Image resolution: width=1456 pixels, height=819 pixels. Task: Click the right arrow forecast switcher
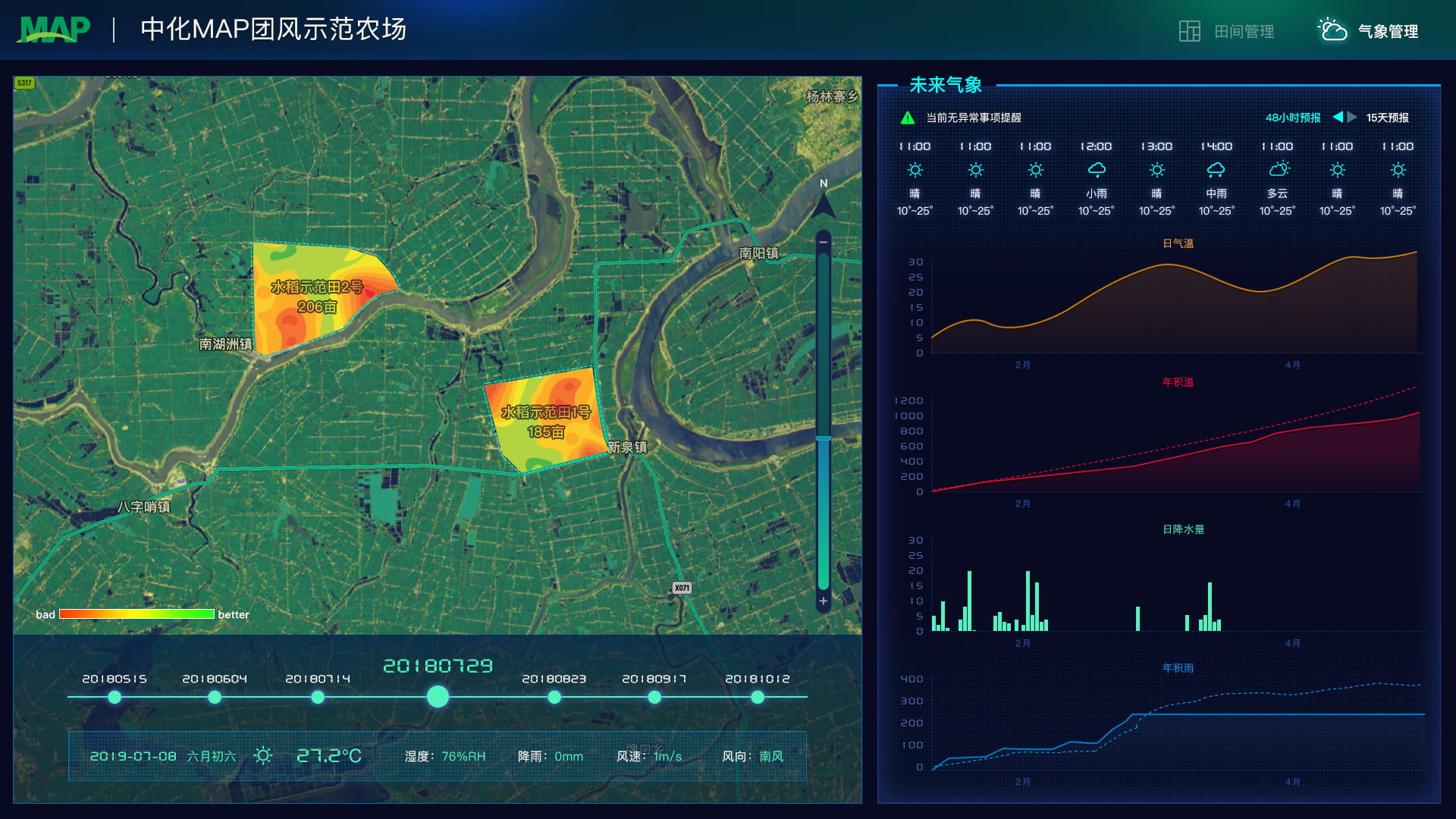[x=1352, y=117]
